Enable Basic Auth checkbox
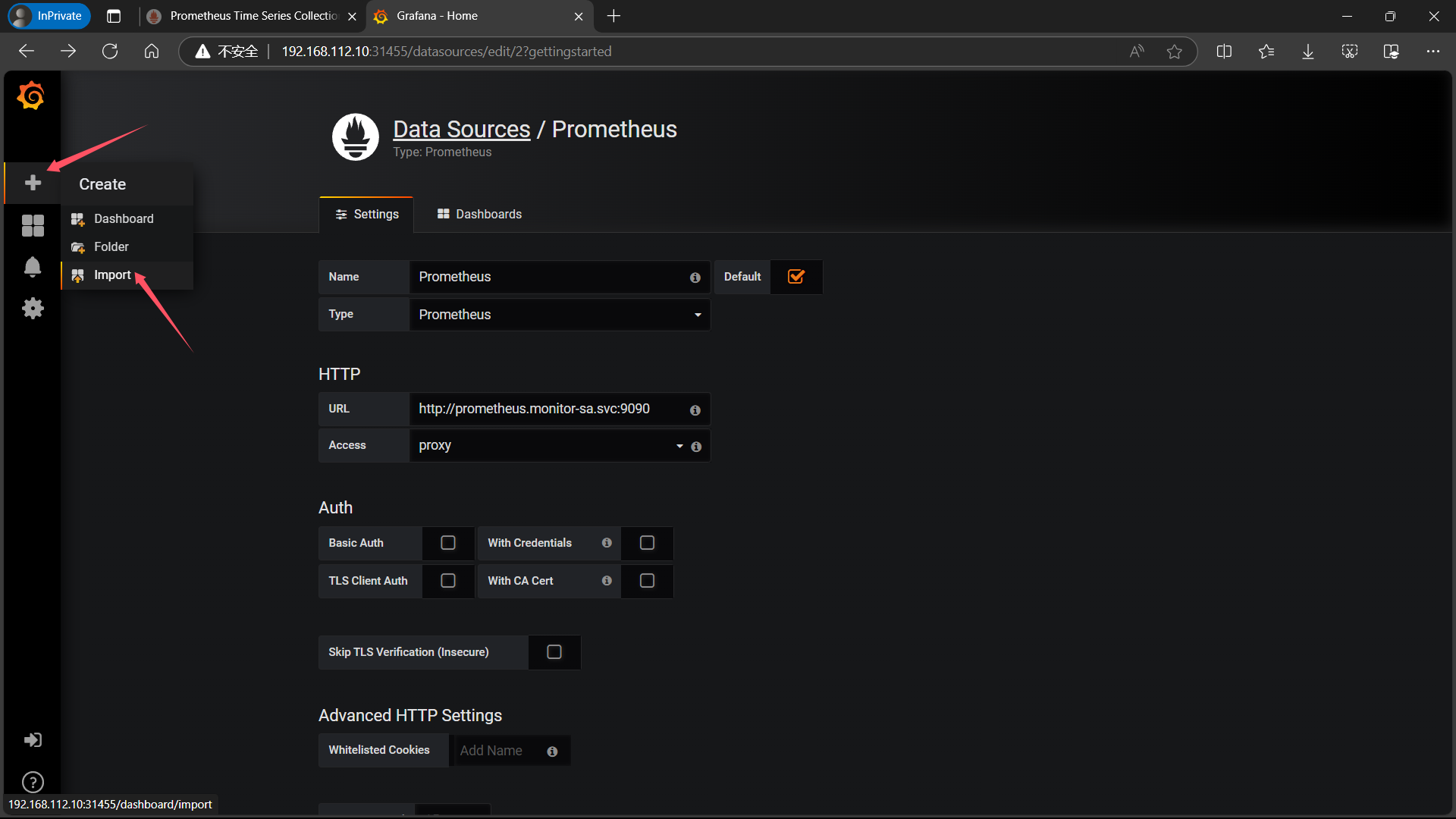 coord(448,543)
